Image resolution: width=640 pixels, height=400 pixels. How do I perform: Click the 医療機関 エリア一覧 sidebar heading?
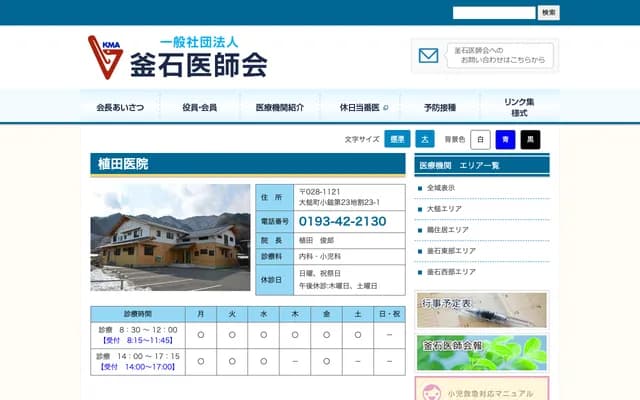click(459, 165)
